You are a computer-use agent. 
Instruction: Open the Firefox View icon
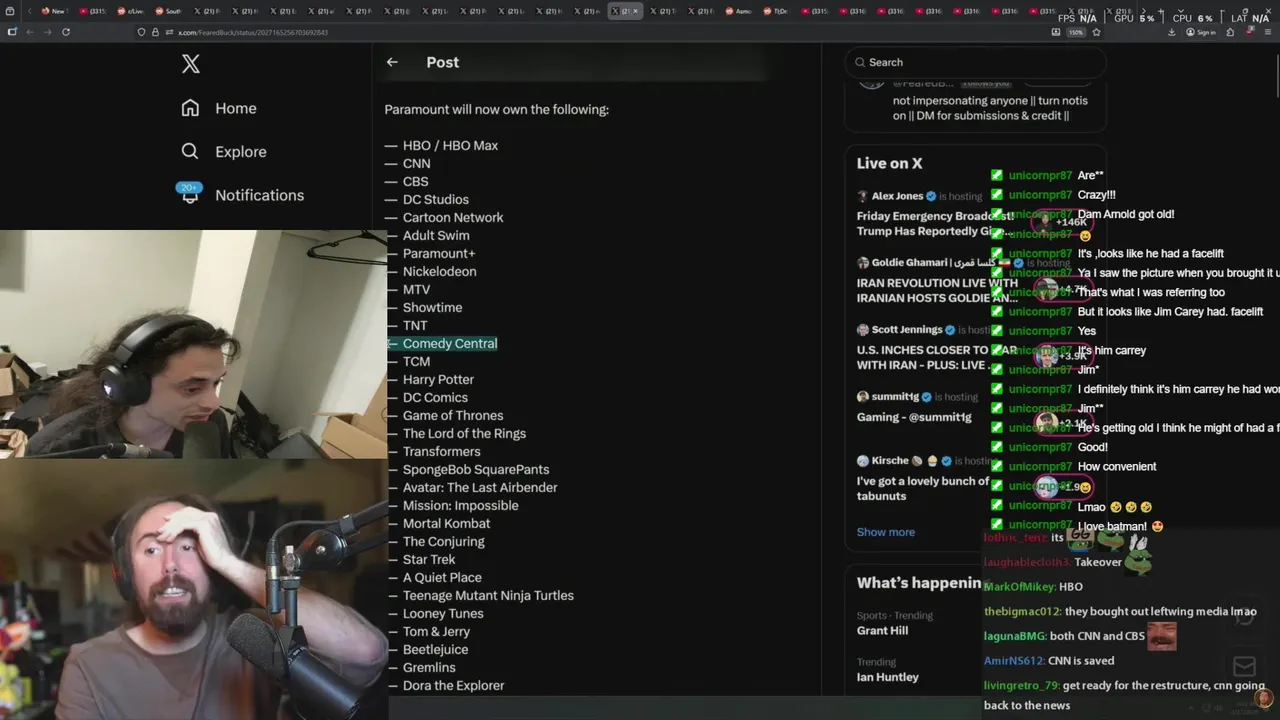[x=11, y=11]
